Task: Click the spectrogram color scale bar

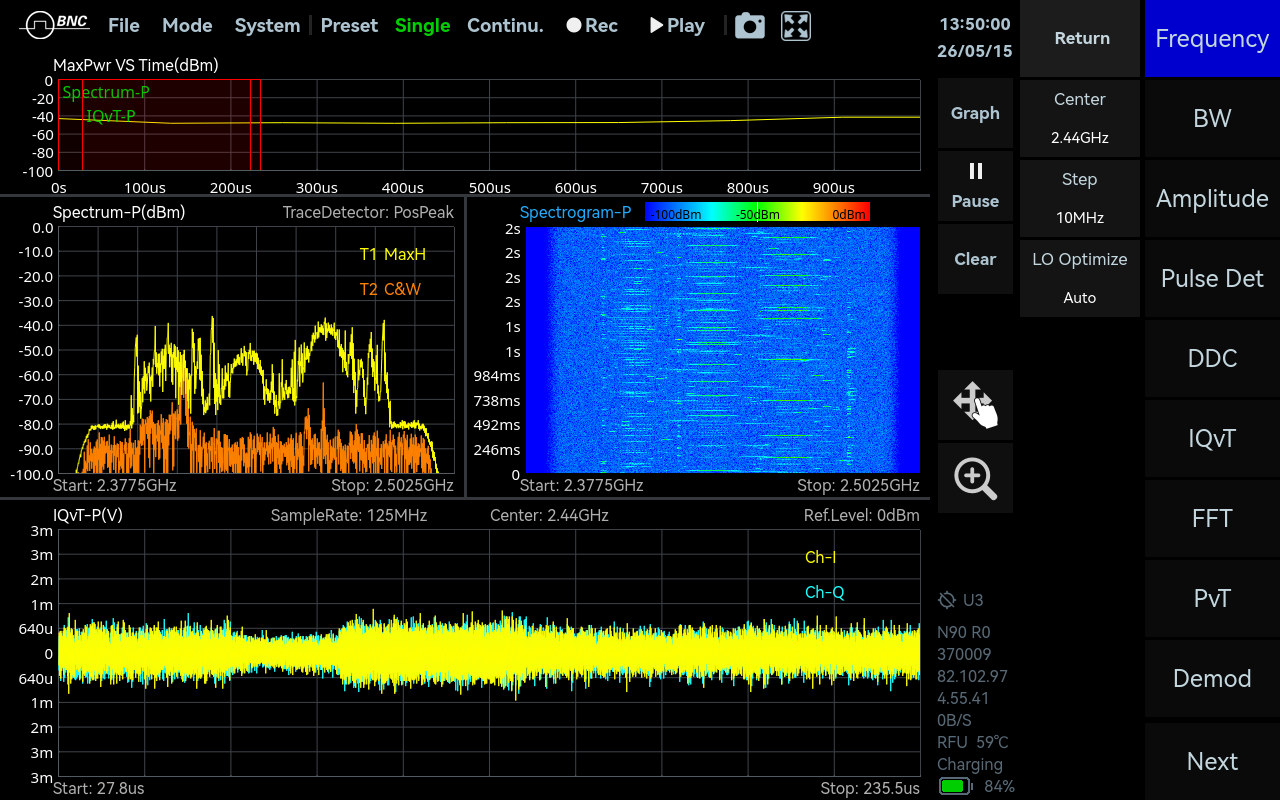Action: pos(757,212)
